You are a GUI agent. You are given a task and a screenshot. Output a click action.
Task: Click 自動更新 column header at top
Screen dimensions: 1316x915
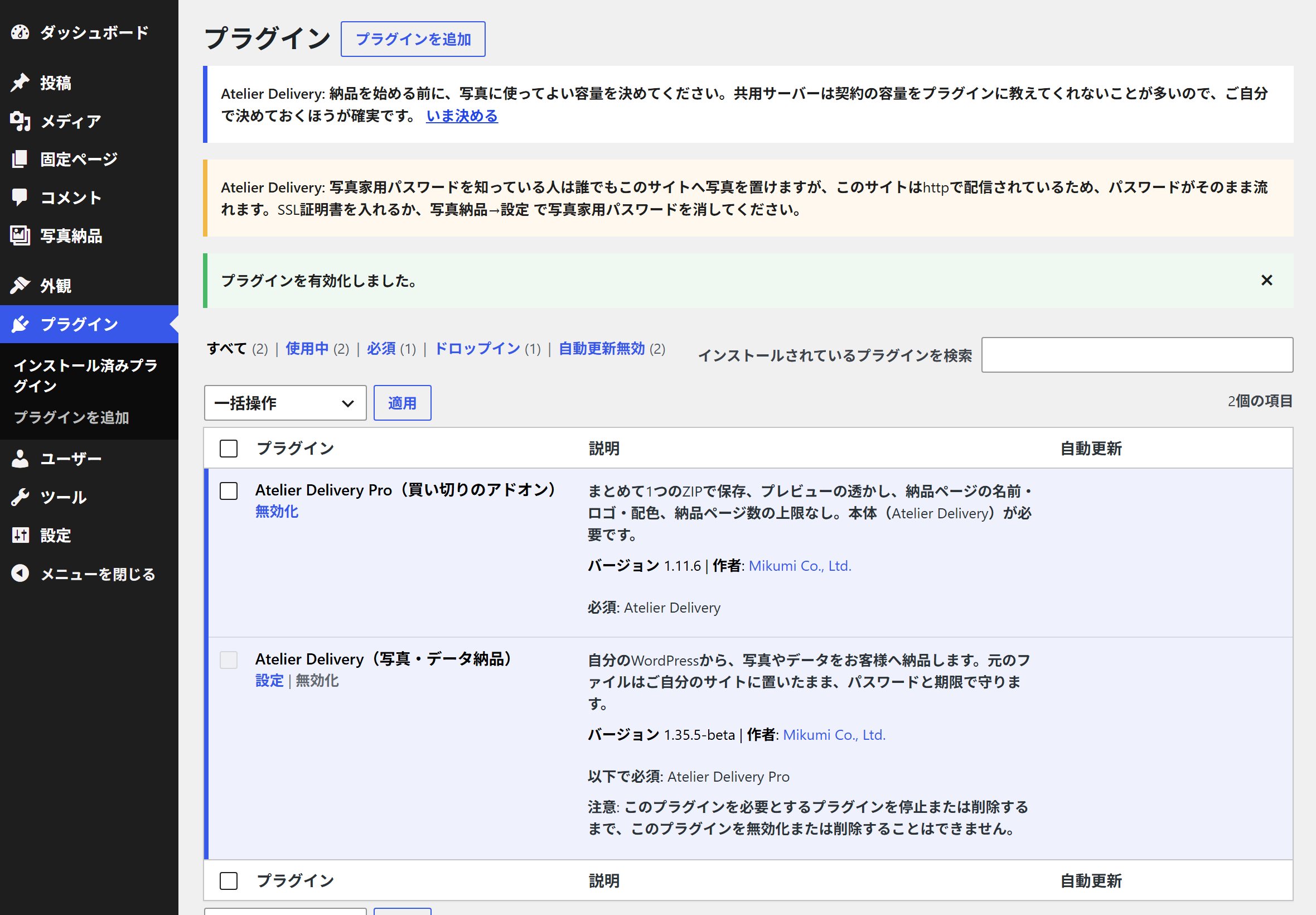[1091, 449]
